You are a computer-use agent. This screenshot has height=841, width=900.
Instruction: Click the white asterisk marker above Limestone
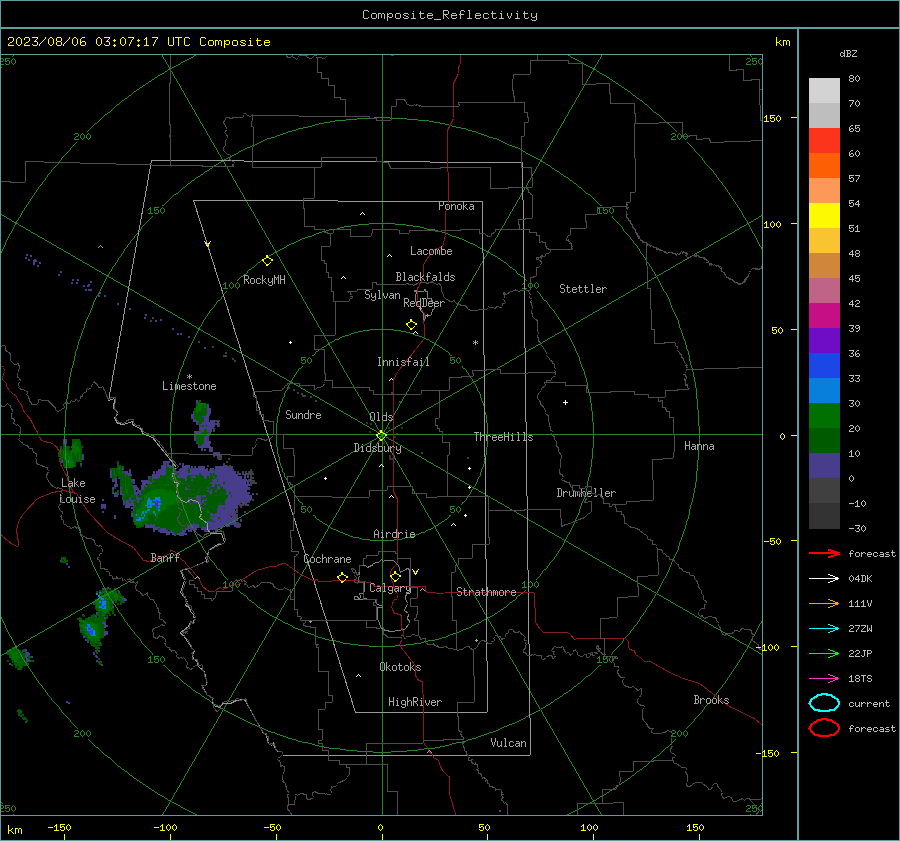pyautogui.click(x=189, y=377)
